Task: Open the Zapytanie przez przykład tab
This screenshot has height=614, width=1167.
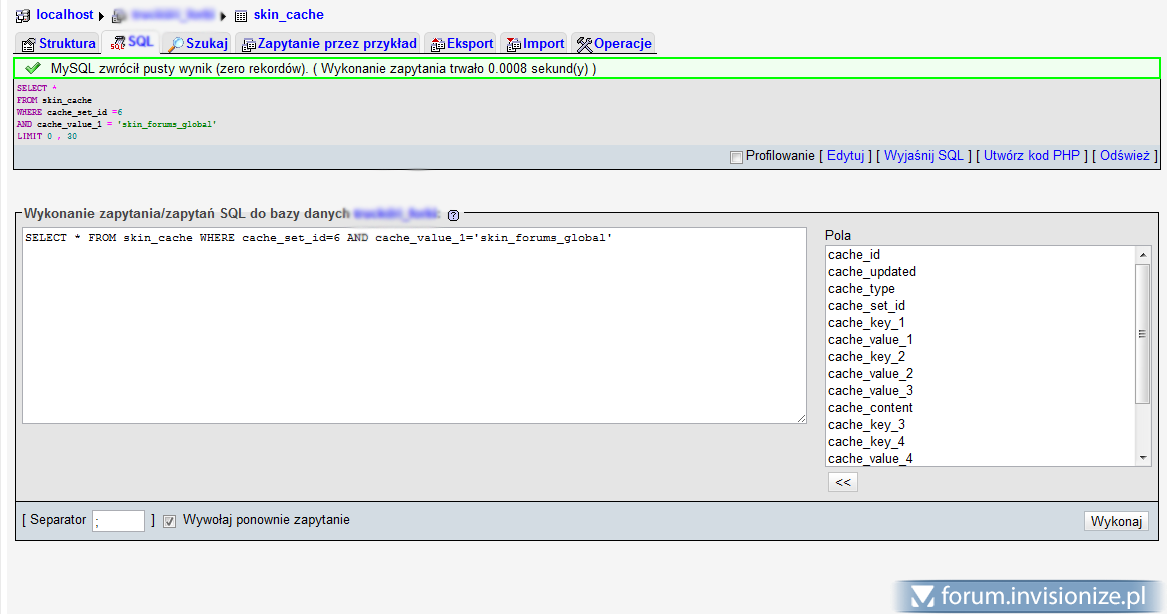Action: point(337,44)
